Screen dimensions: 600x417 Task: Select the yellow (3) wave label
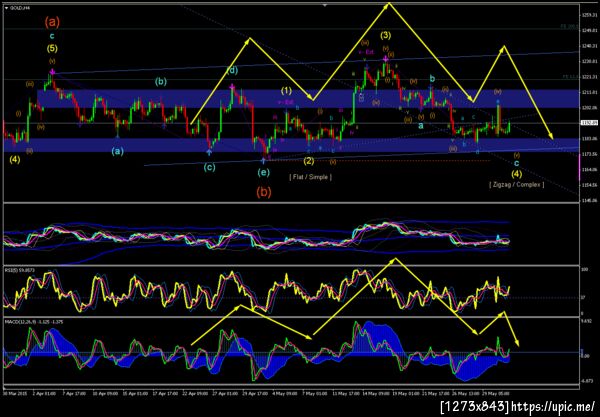coord(385,36)
